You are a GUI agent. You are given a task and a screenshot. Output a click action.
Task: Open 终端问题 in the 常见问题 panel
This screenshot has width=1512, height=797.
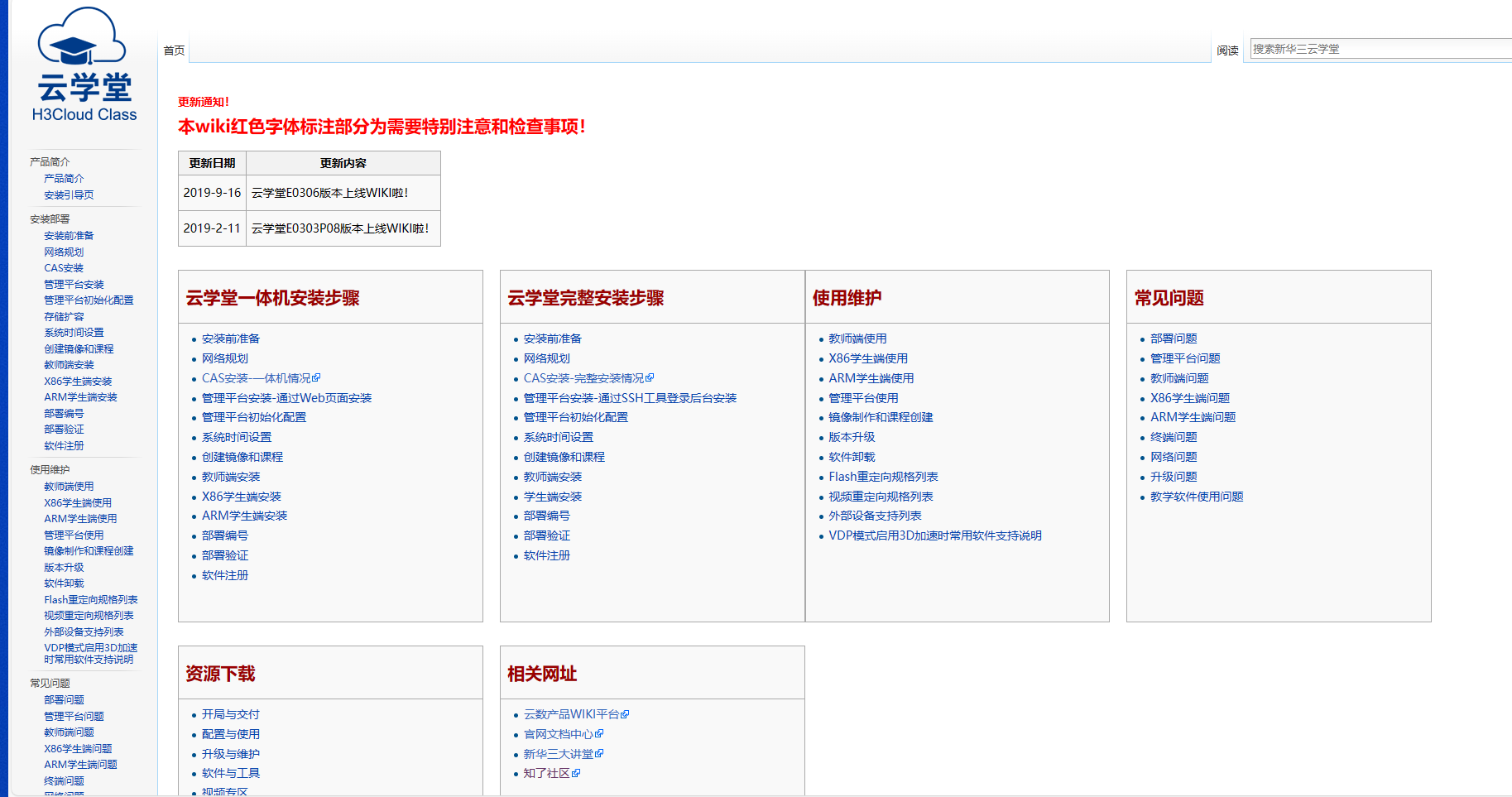pos(1174,437)
